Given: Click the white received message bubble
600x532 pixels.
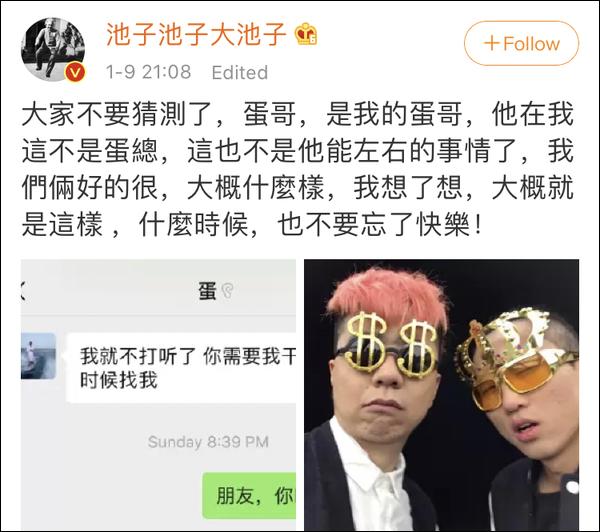Looking at the screenshot, I should (181, 368).
